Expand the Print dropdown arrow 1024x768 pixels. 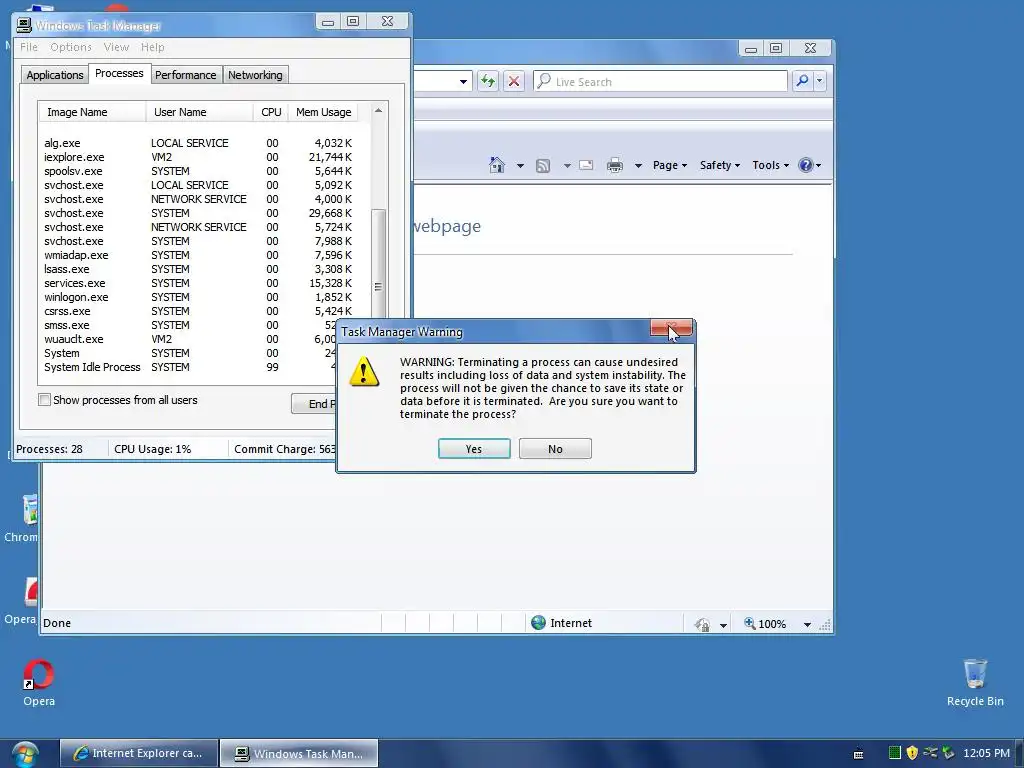(x=638, y=166)
